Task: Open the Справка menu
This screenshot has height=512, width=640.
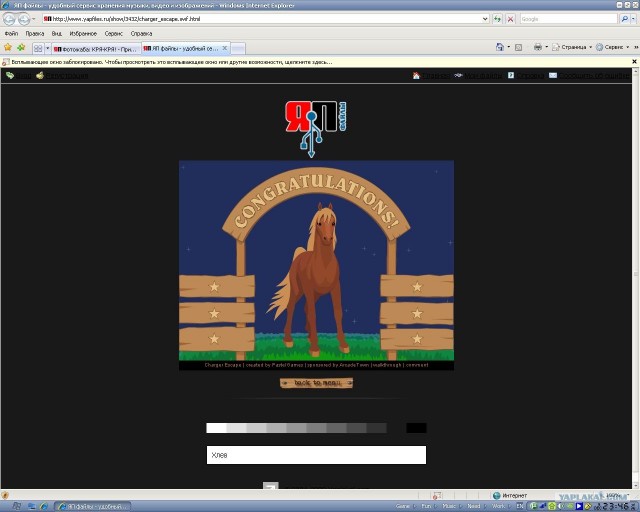Action: tap(141, 33)
